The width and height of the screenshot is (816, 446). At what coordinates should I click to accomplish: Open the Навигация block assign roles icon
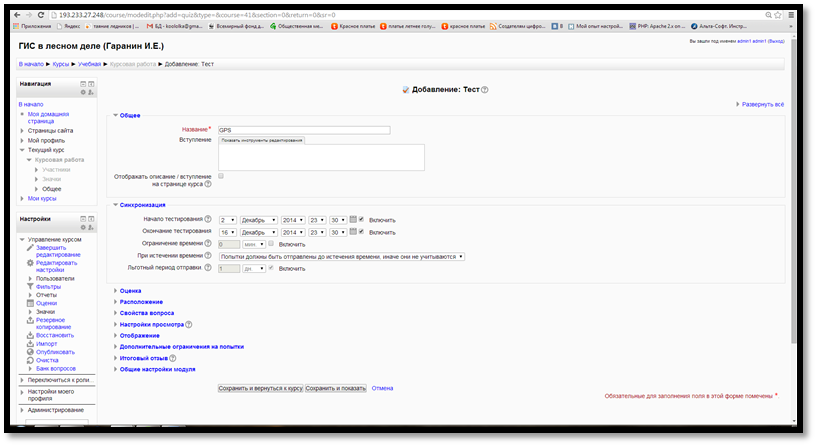coord(91,92)
